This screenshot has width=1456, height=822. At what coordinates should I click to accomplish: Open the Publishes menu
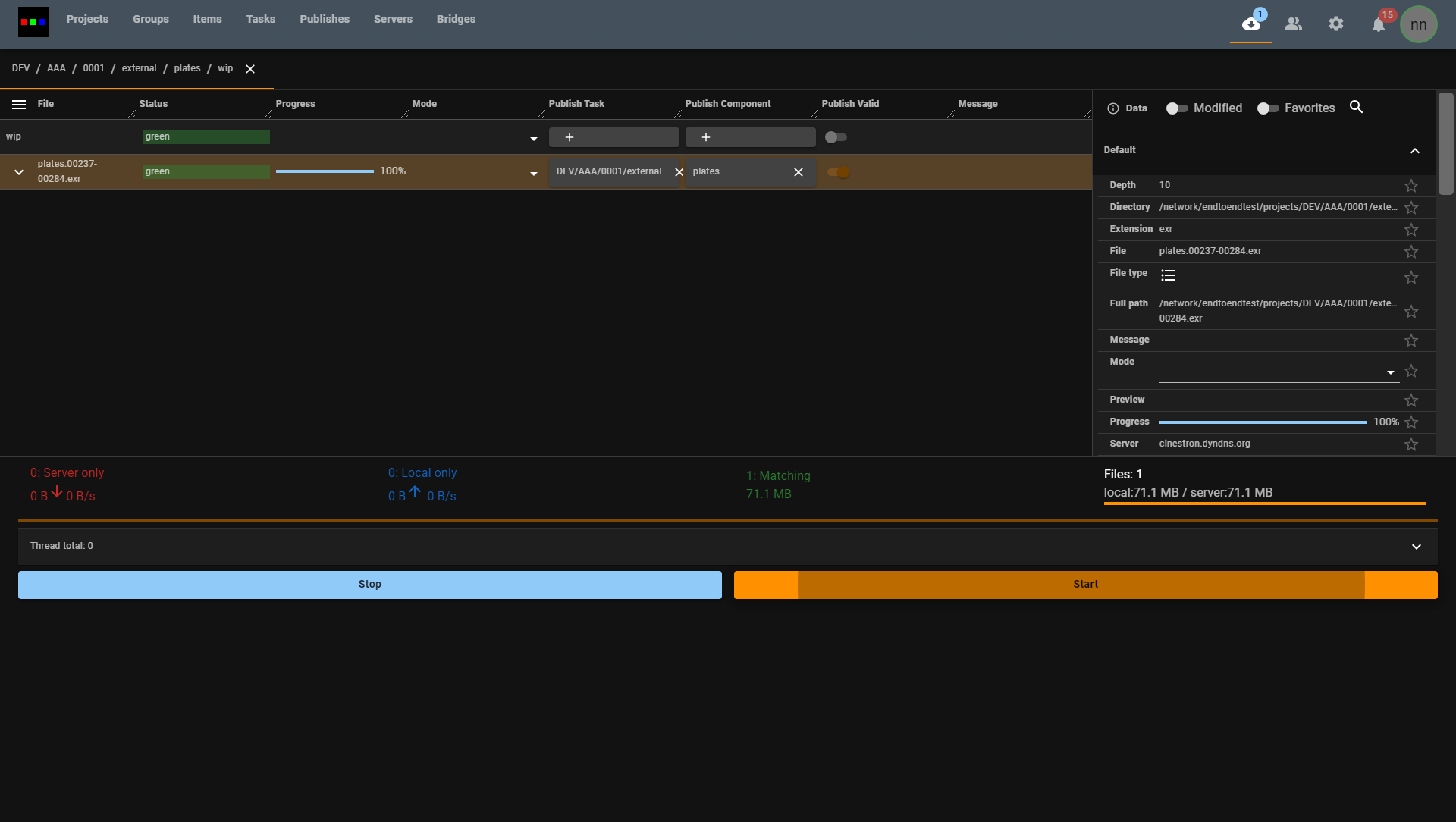(324, 19)
